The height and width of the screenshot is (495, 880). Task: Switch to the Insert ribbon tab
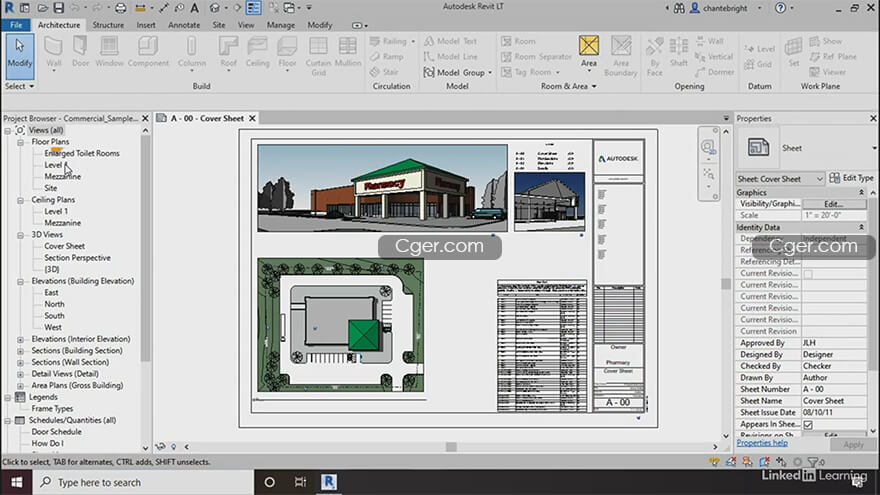[x=146, y=25]
